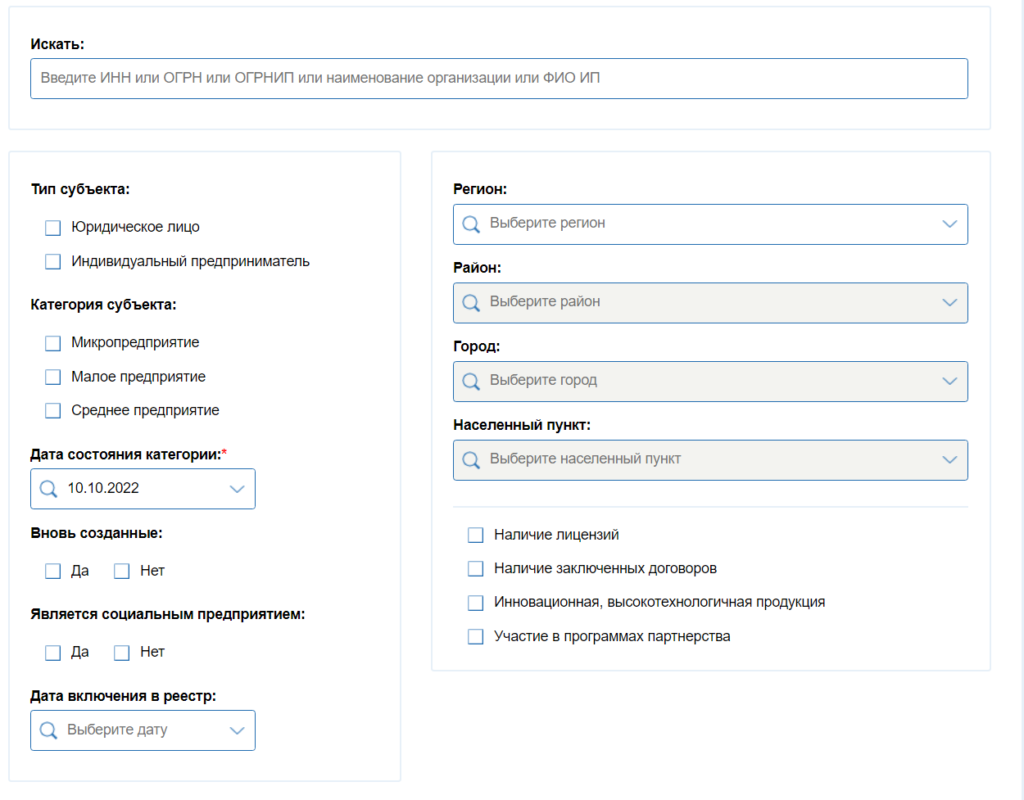Click the Искать search input field
Image resolution: width=1024 pixels, height=800 pixels.
tap(498, 78)
